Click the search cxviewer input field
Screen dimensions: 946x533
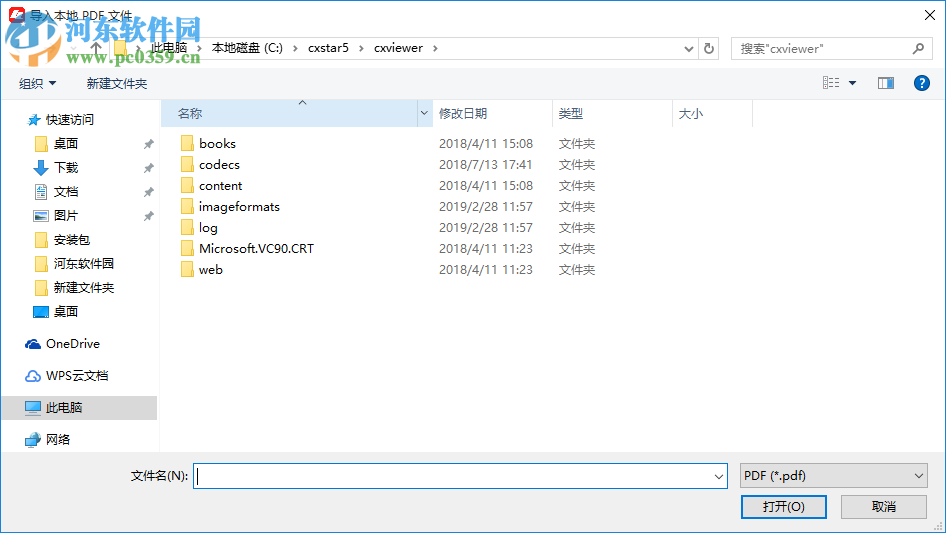point(824,48)
